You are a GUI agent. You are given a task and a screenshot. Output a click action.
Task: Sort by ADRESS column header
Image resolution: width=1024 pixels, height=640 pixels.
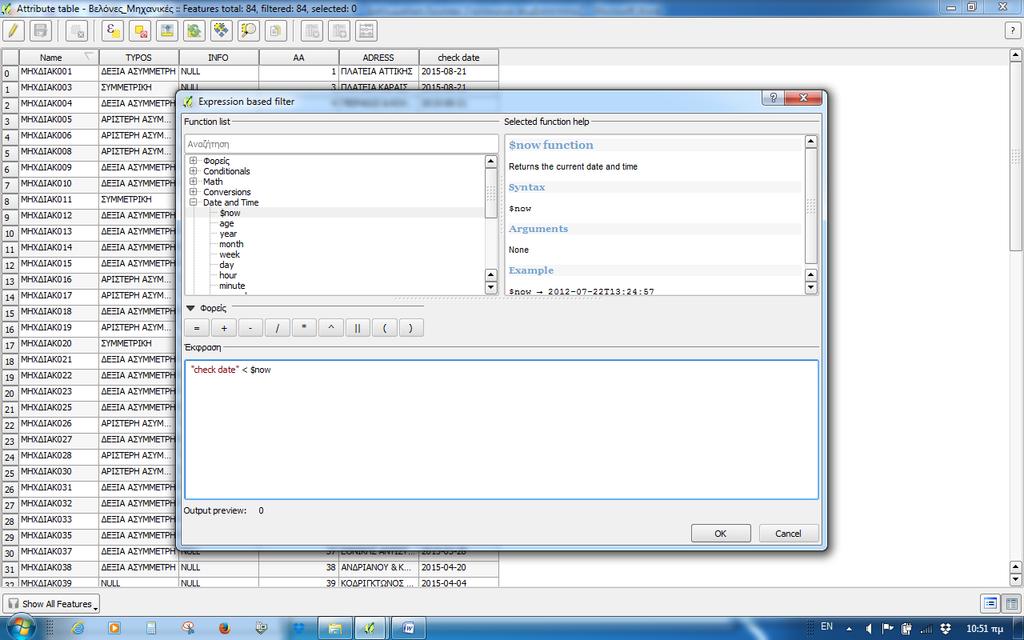(x=378, y=57)
